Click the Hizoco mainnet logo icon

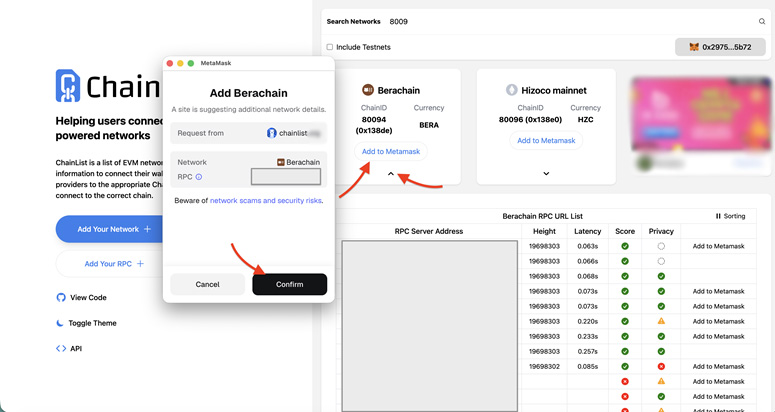[x=512, y=90]
